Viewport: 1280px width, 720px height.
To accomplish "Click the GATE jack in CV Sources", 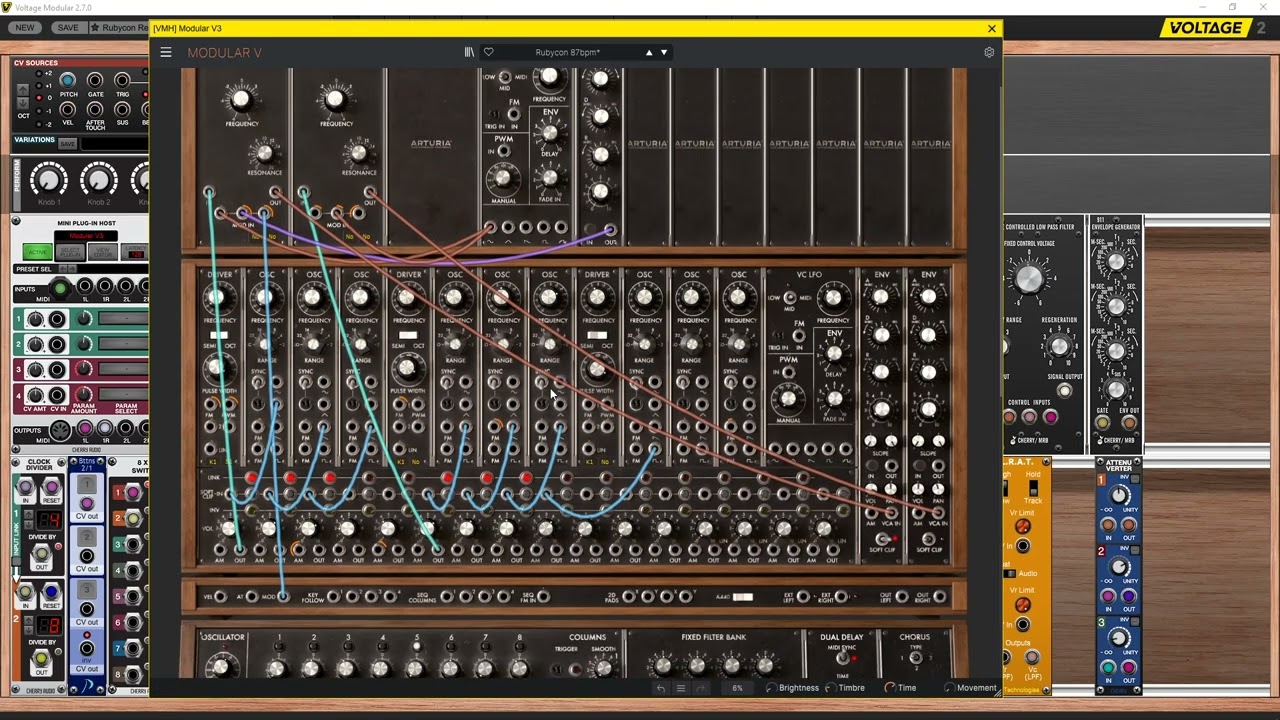I will [x=95, y=80].
